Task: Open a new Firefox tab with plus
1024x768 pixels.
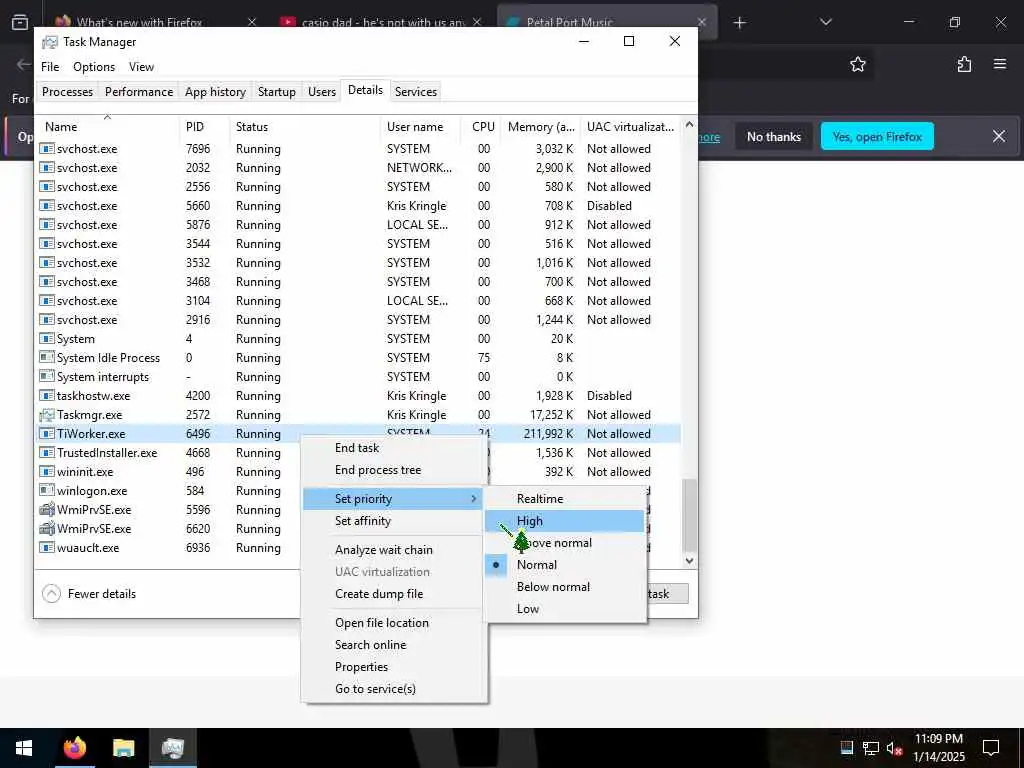Action: point(739,23)
